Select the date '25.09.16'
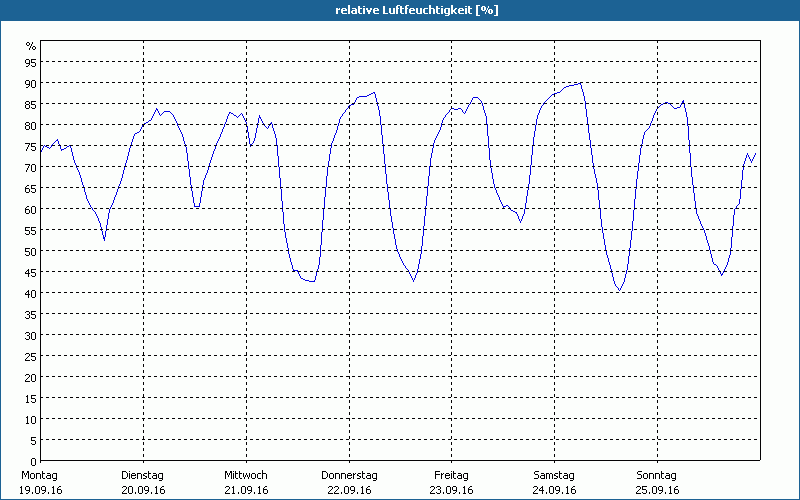 [x=658, y=490]
